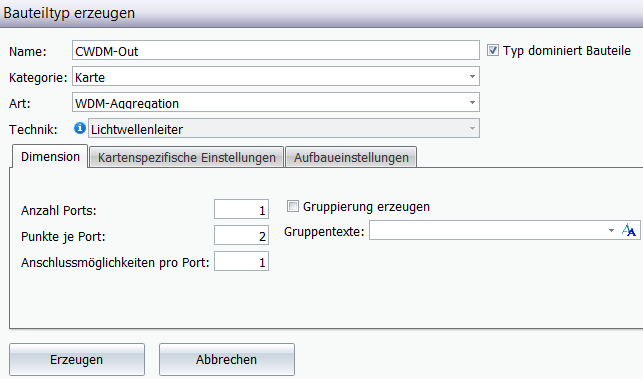Switch to the Aufbaueinstellungen tab
The height and width of the screenshot is (379, 643).
[351, 158]
